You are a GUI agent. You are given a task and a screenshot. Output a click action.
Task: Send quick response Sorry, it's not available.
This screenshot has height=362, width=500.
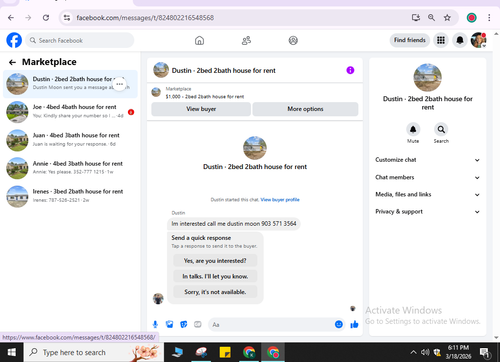coord(215,292)
